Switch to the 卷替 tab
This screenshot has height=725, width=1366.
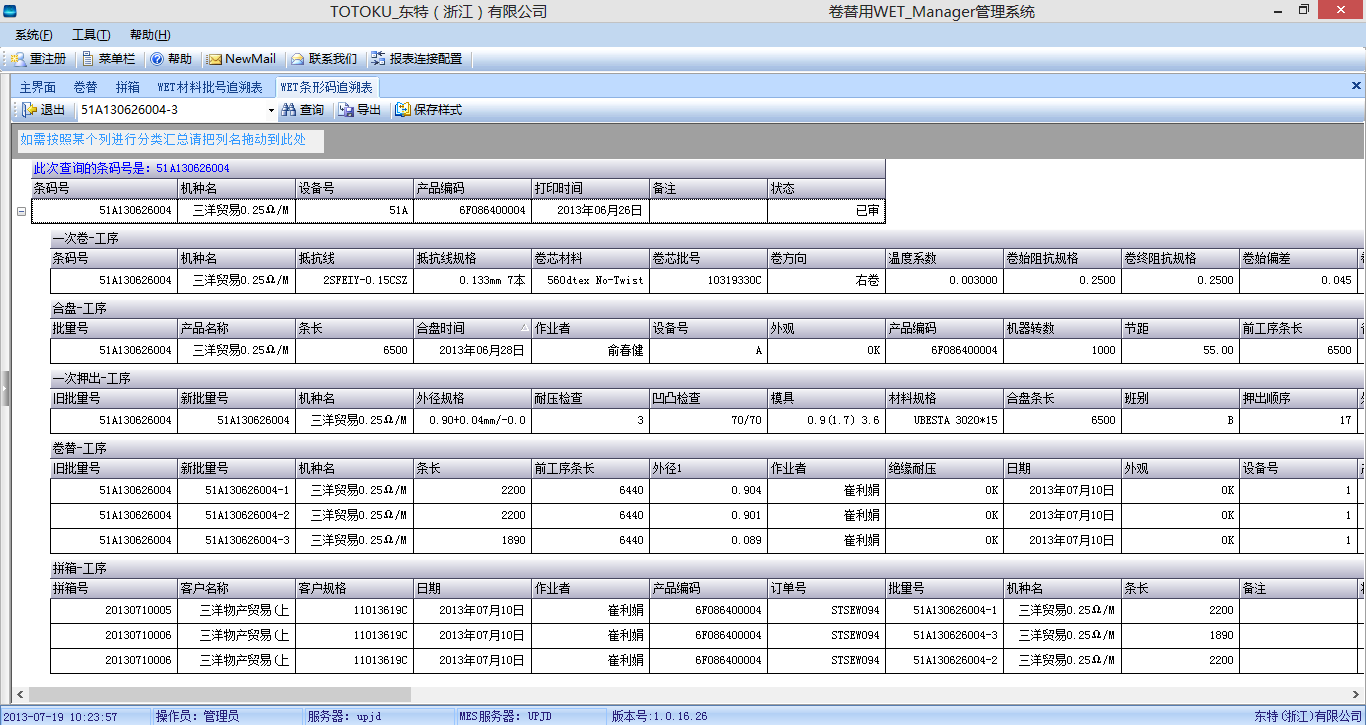tap(86, 88)
